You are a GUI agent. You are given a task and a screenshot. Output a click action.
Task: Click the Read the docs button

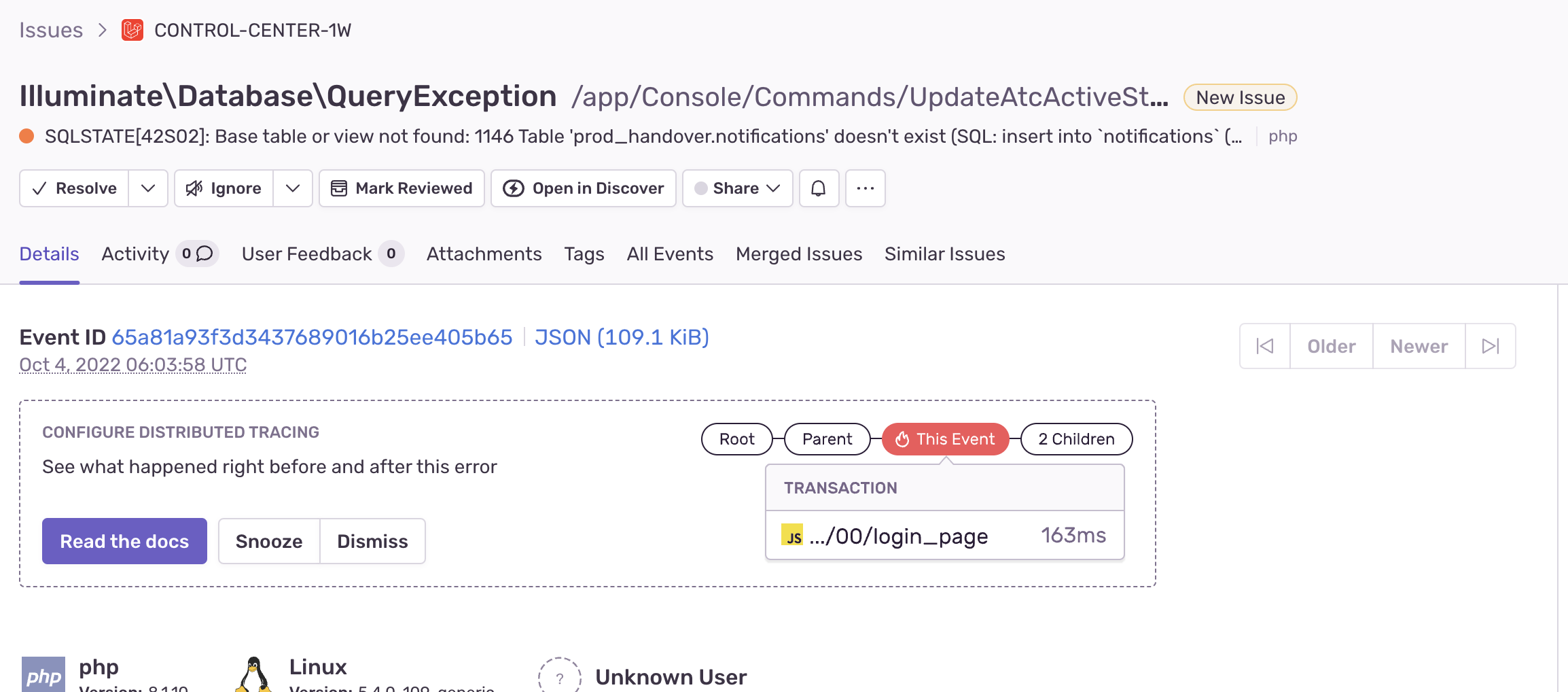124,541
